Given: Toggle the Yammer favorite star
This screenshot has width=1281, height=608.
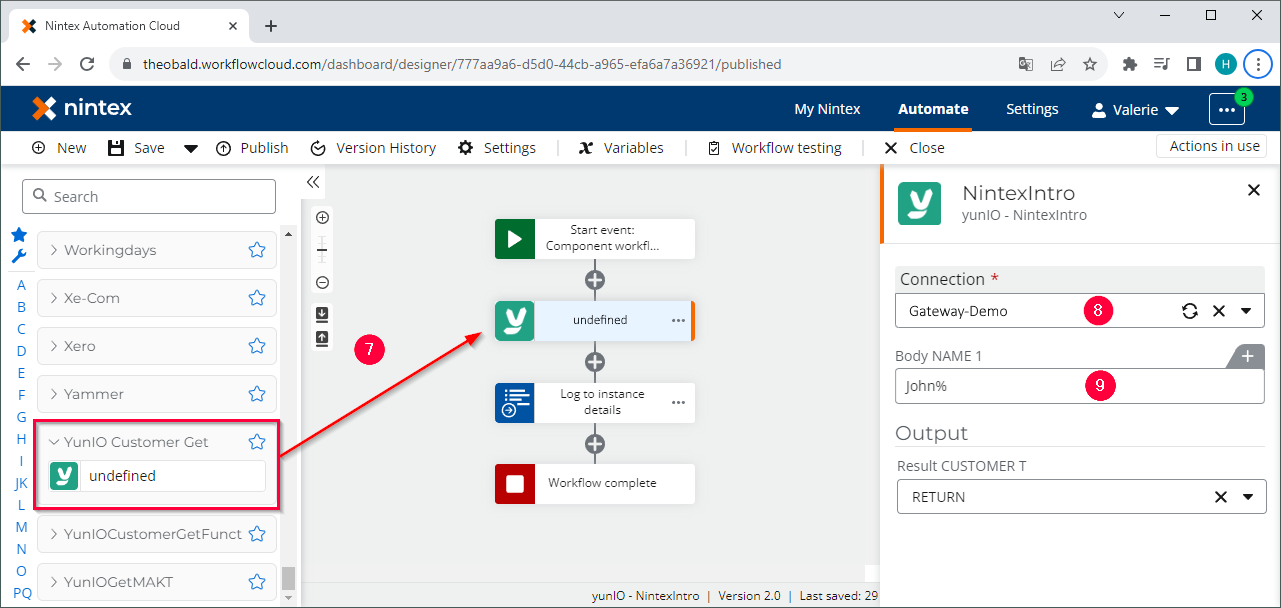Looking at the screenshot, I should [256, 393].
